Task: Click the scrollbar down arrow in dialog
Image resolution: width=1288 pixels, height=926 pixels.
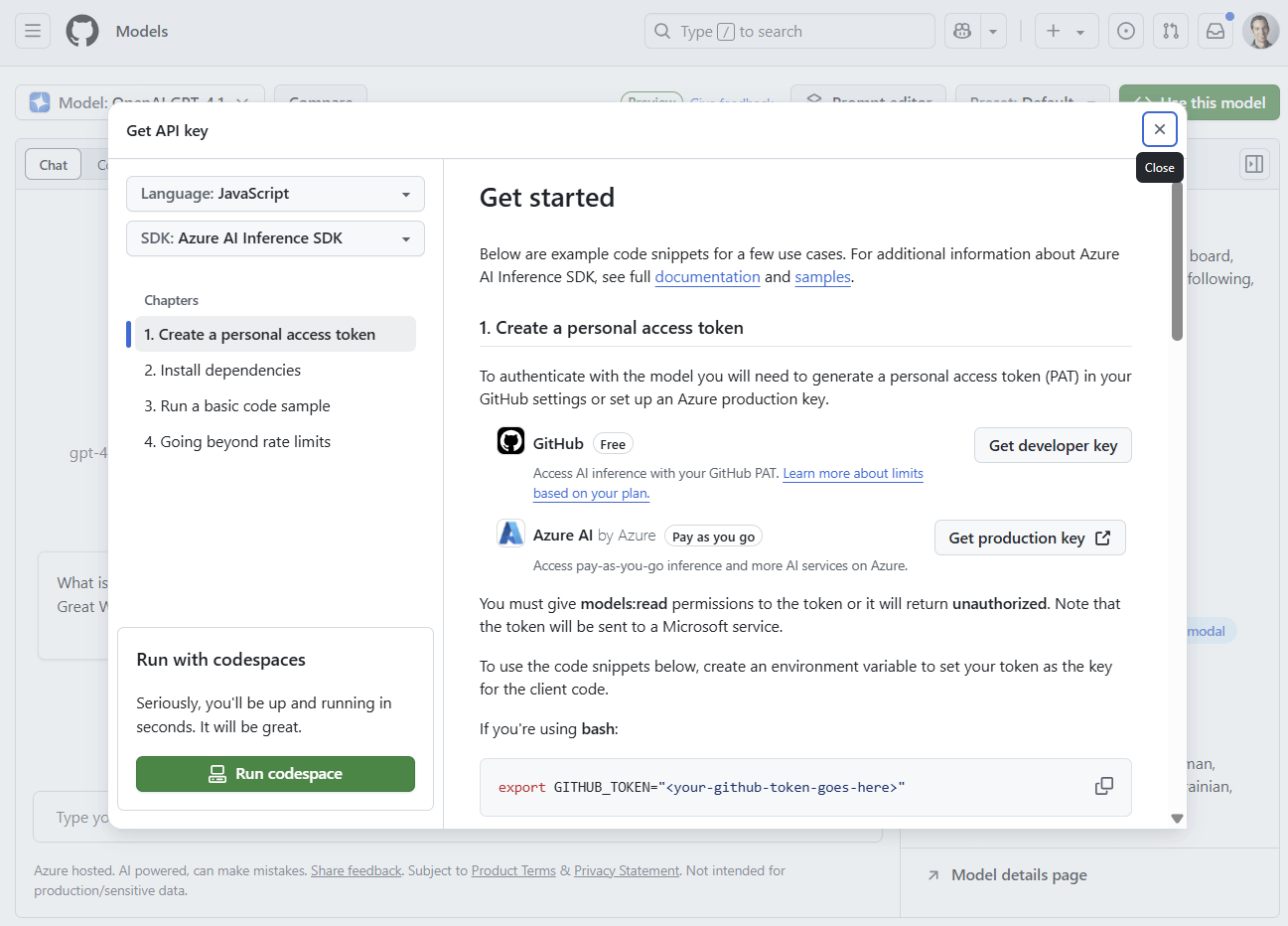Action: [1177, 819]
